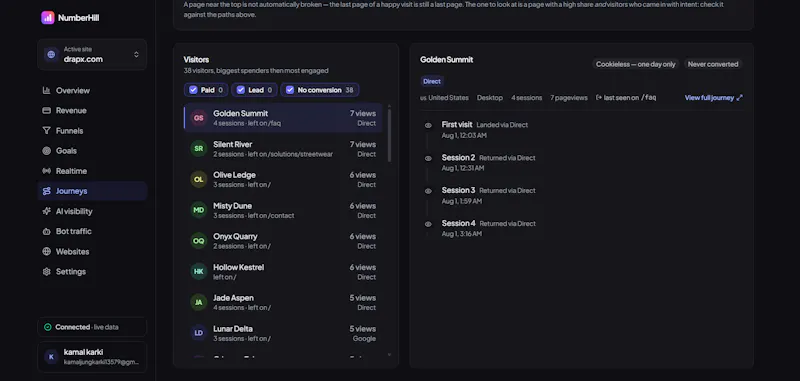The height and width of the screenshot is (381, 800).
Task: Go to Websites
Action: pyautogui.click(x=92, y=251)
